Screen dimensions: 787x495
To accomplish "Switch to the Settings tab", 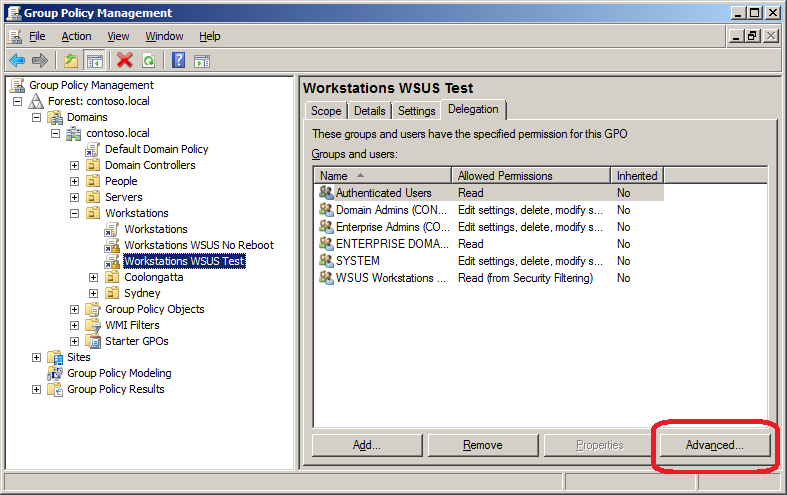I will coord(416,111).
